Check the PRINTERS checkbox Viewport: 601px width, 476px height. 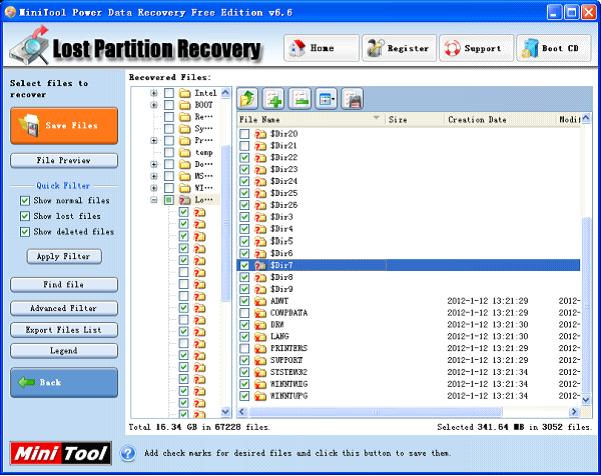coord(244,348)
